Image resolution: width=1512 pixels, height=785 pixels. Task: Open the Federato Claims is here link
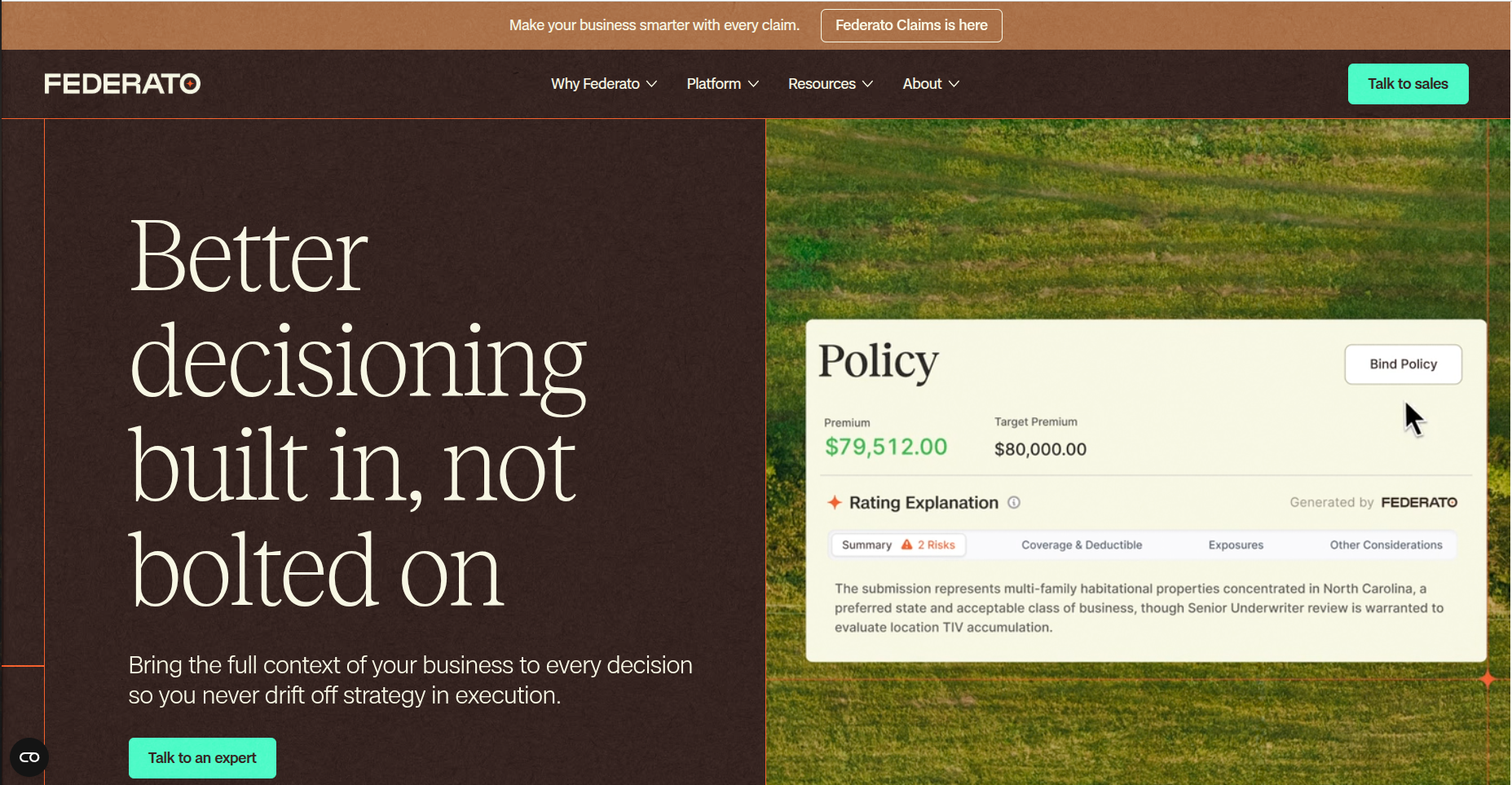coord(911,25)
